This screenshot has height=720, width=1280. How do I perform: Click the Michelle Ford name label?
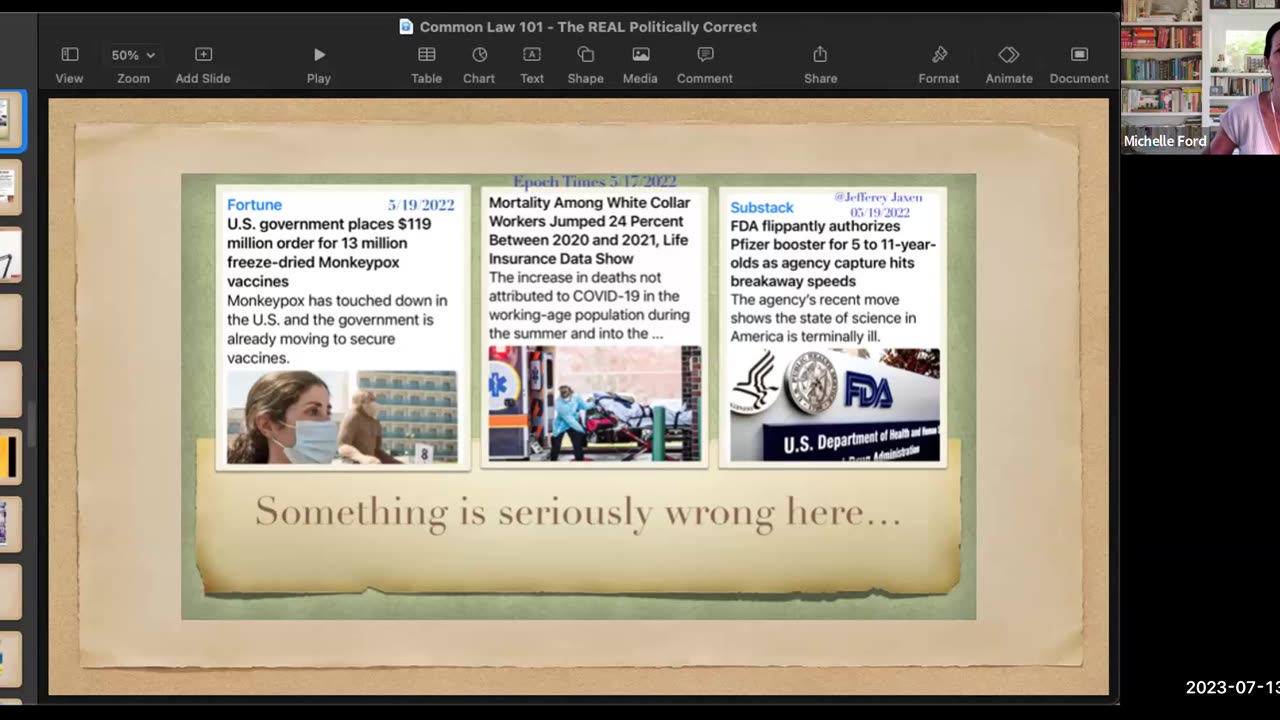click(x=1165, y=141)
